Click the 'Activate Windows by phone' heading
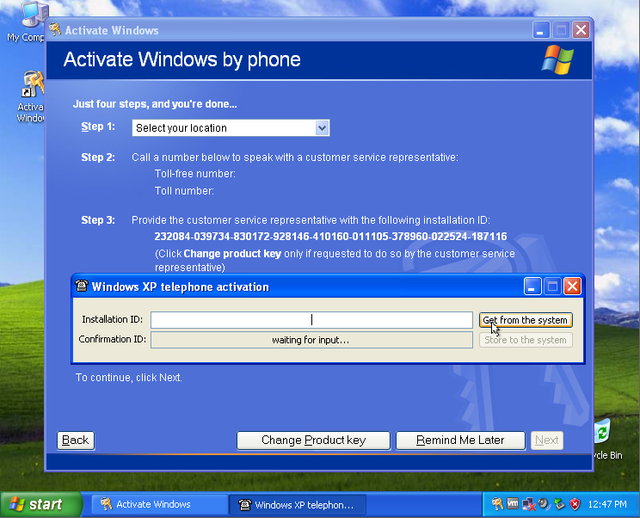Viewport: 640px width, 518px height. coord(182,60)
